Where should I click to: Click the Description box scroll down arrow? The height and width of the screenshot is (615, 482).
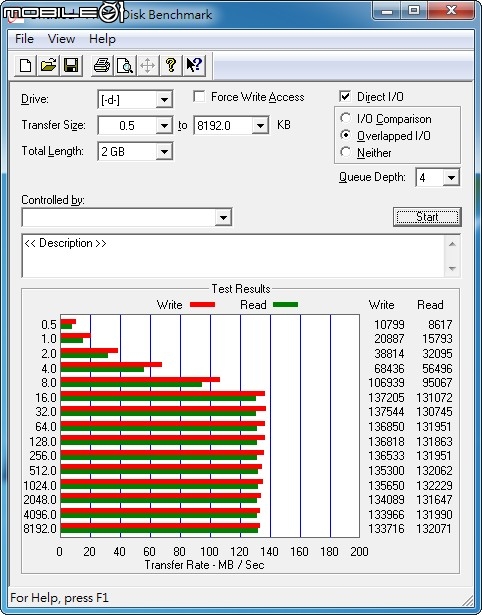pyautogui.click(x=452, y=269)
